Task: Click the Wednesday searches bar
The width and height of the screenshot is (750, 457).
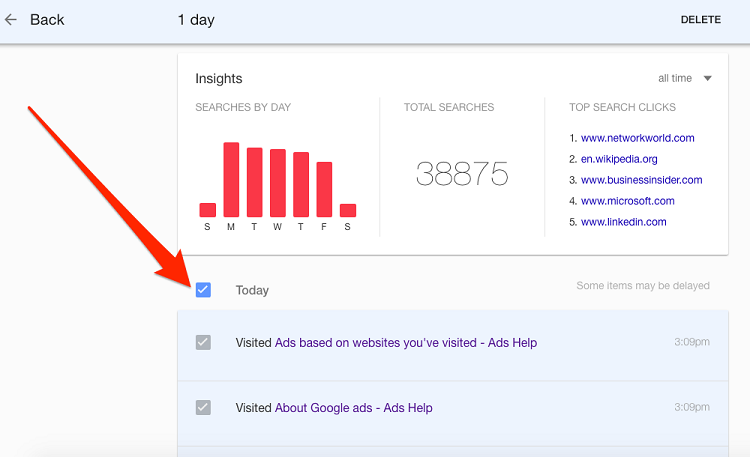Action: point(278,183)
